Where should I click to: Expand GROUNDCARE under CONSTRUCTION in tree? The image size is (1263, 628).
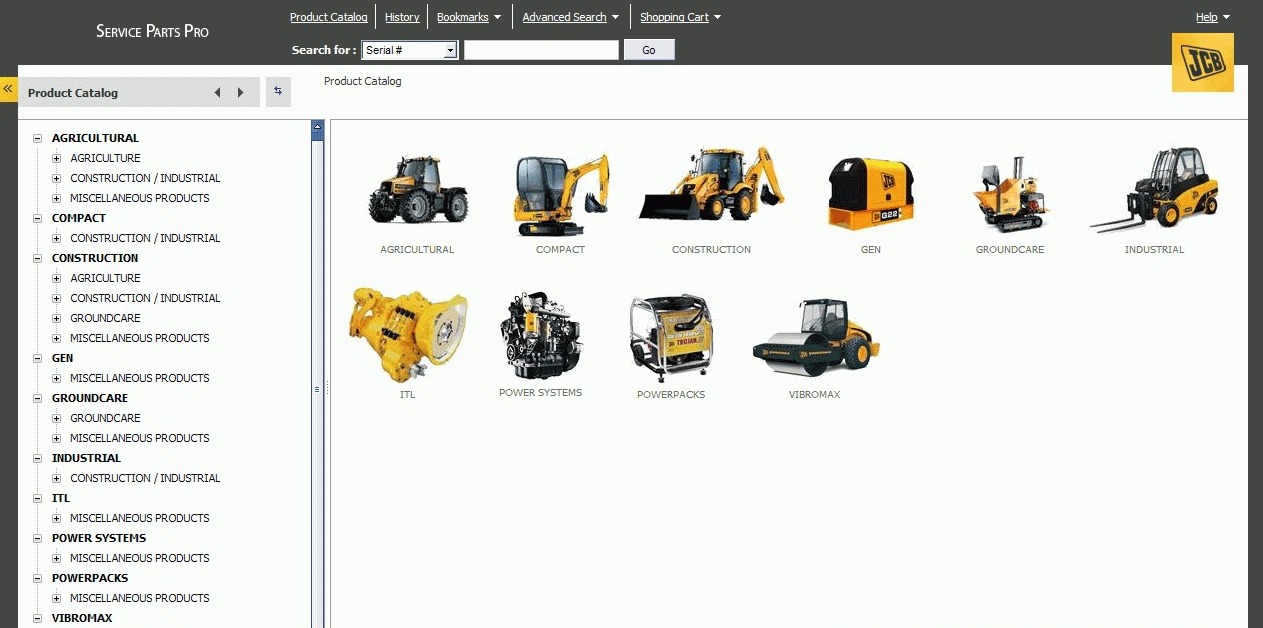[x=57, y=319]
